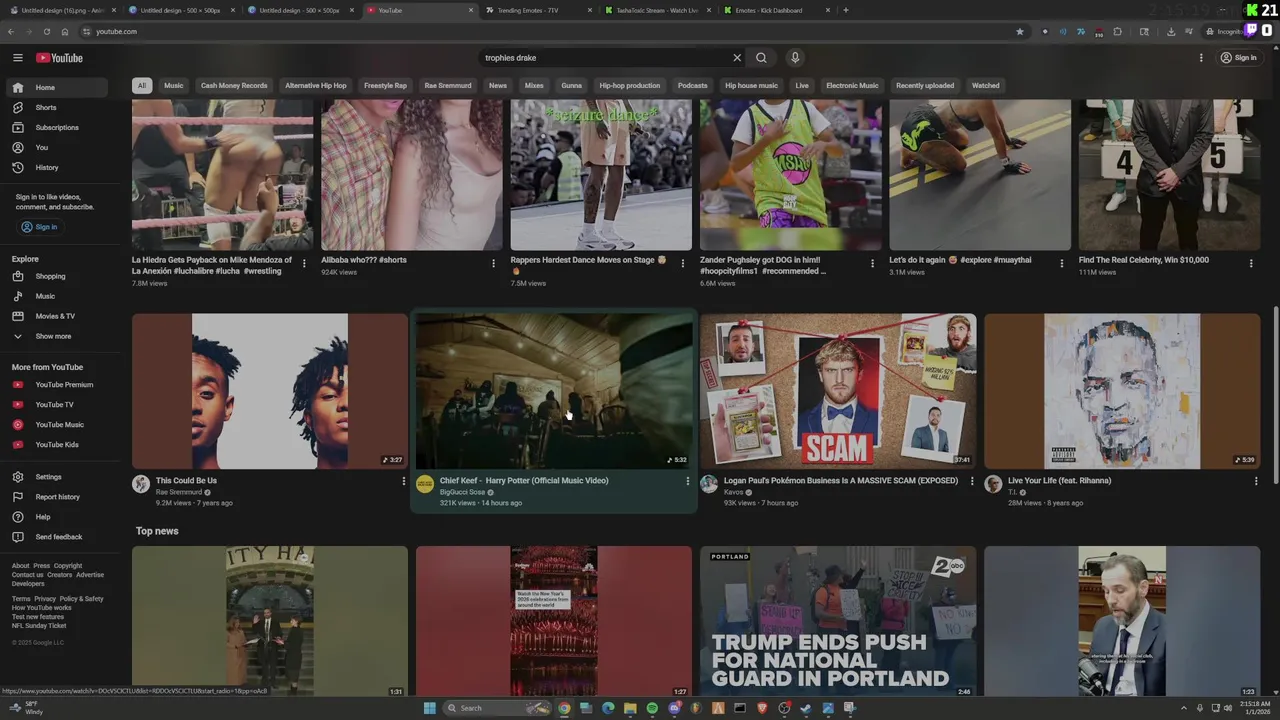Click the Sign in button at top right
Image resolution: width=1280 pixels, height=720 pixels.
(1238, 58)
